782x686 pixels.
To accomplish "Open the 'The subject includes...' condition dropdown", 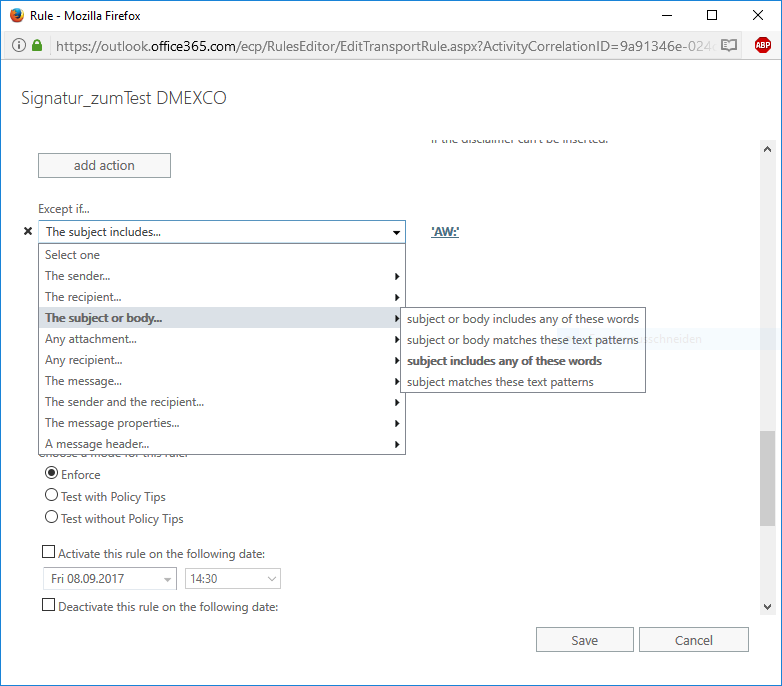I will click(222, 232).
